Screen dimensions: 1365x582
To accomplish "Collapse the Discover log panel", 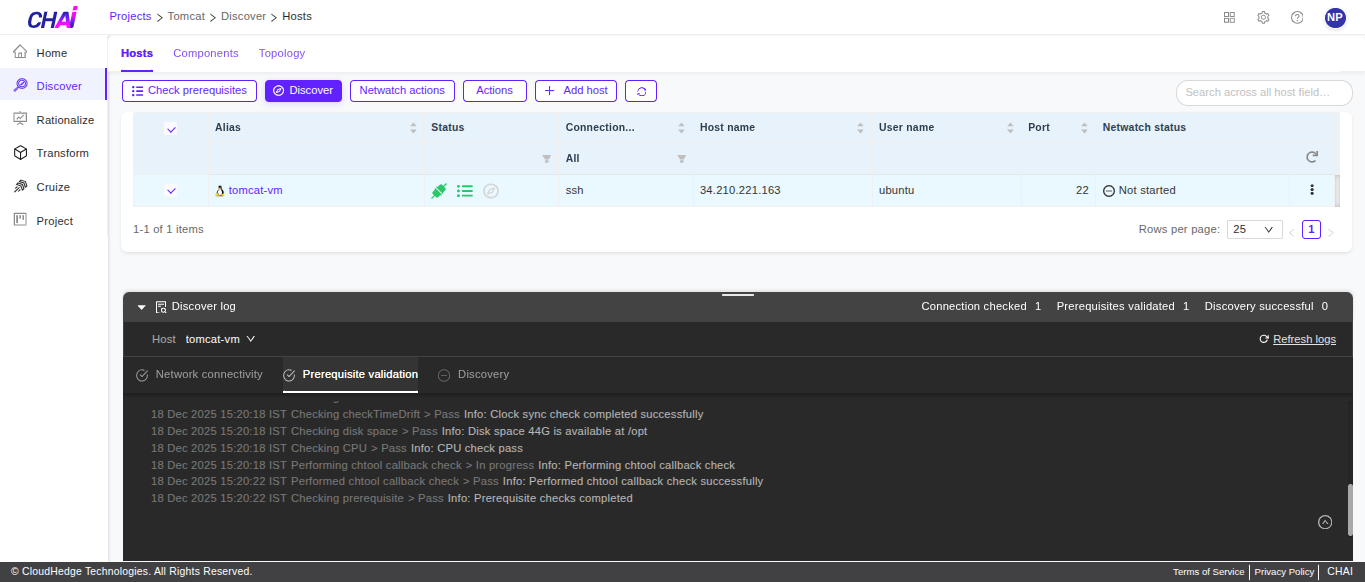I will click(142, 307).
